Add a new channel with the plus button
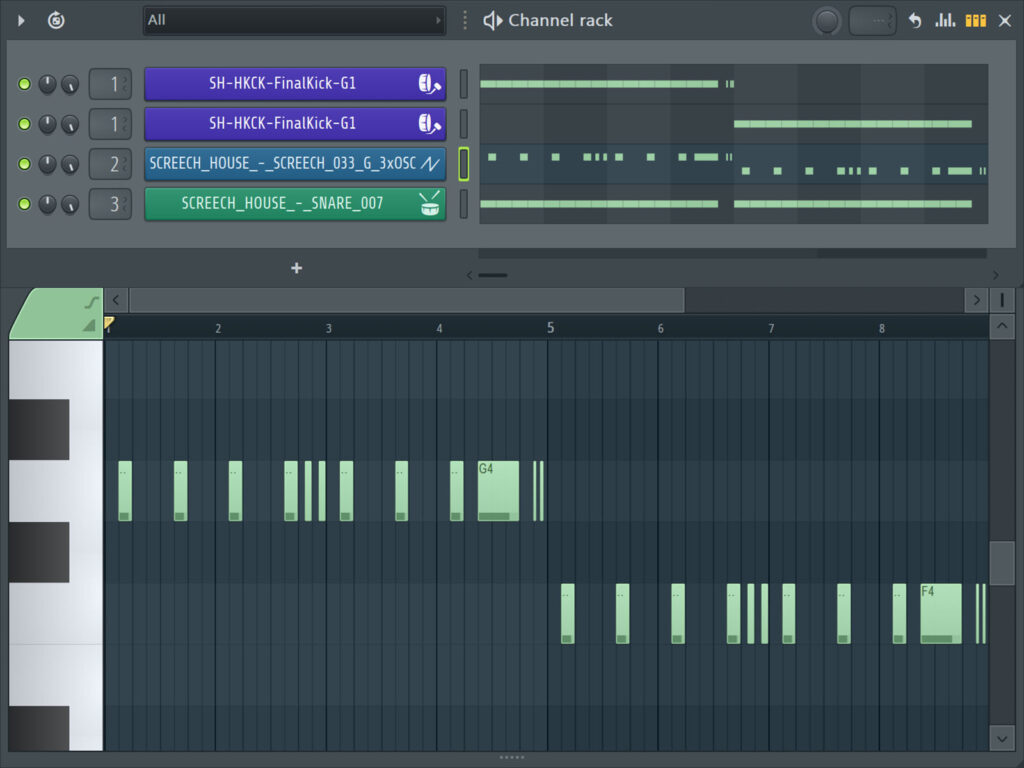Image resolution: width=1024 pixels, height=768 pixels. (x=296, y=268)
